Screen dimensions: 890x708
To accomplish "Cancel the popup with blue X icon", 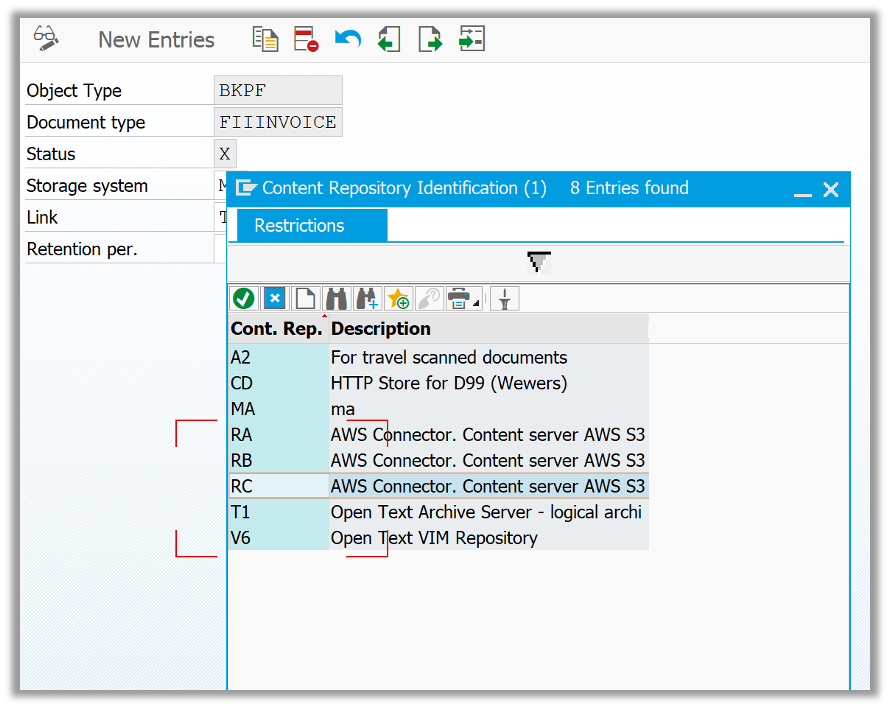I will click(275, 298).
